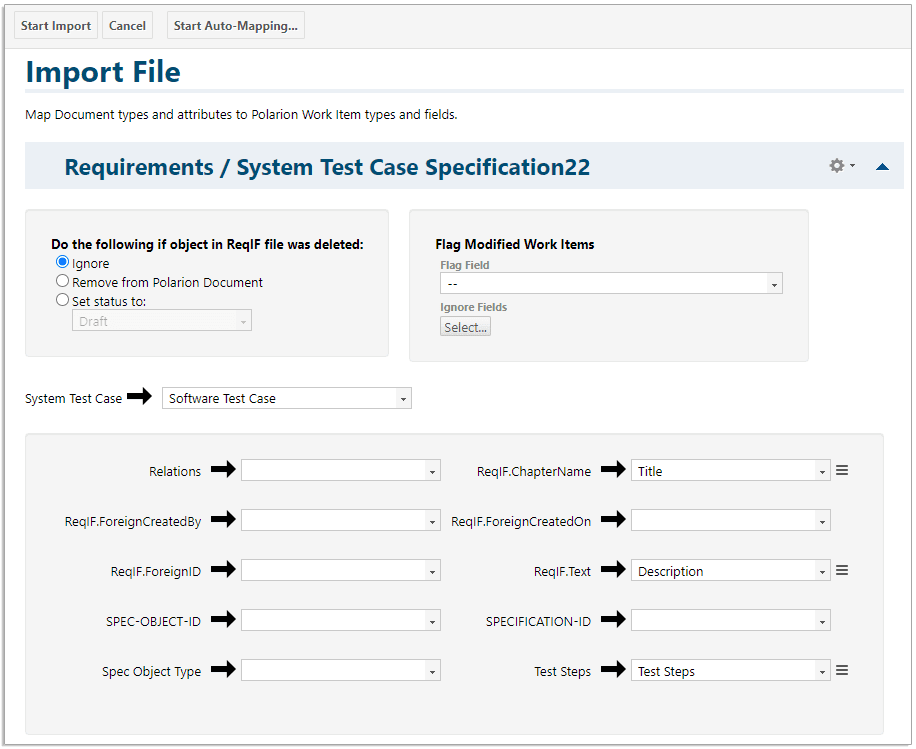The height and width of the screenshot is (749, 916).
Task: Open the ReqIF.ForeignCreatedOn mapping dropdown
Action: 730,521
